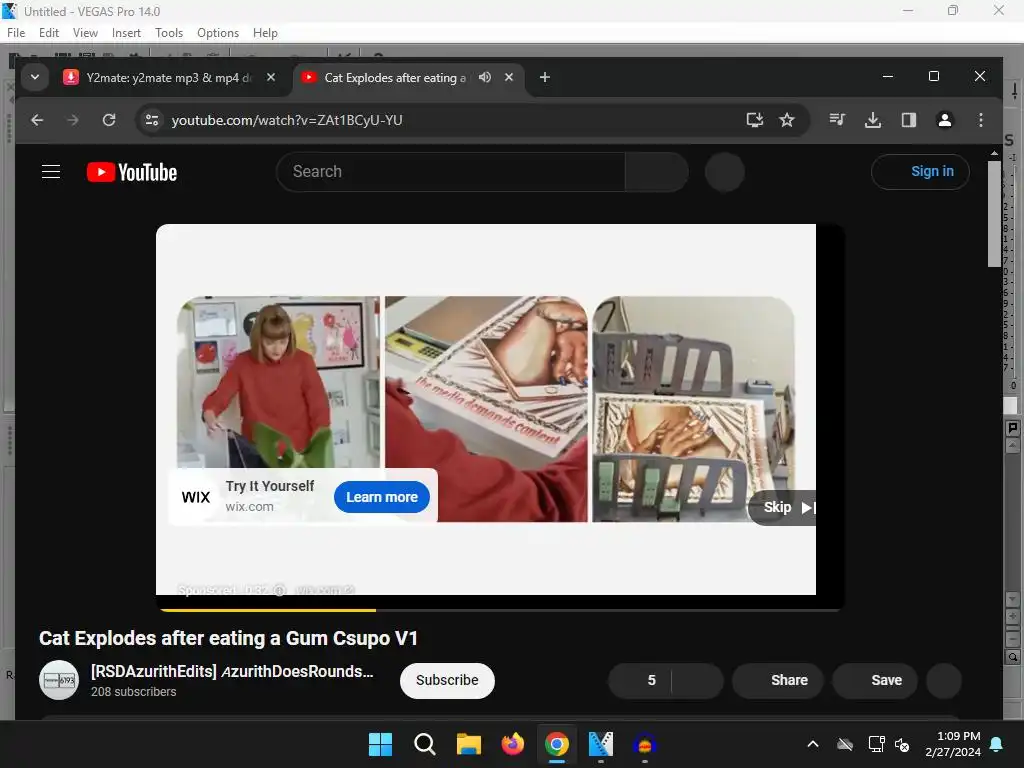Open Chrome downloads
The width and height of the screenshot is (1024, 768).
point(873,120)
